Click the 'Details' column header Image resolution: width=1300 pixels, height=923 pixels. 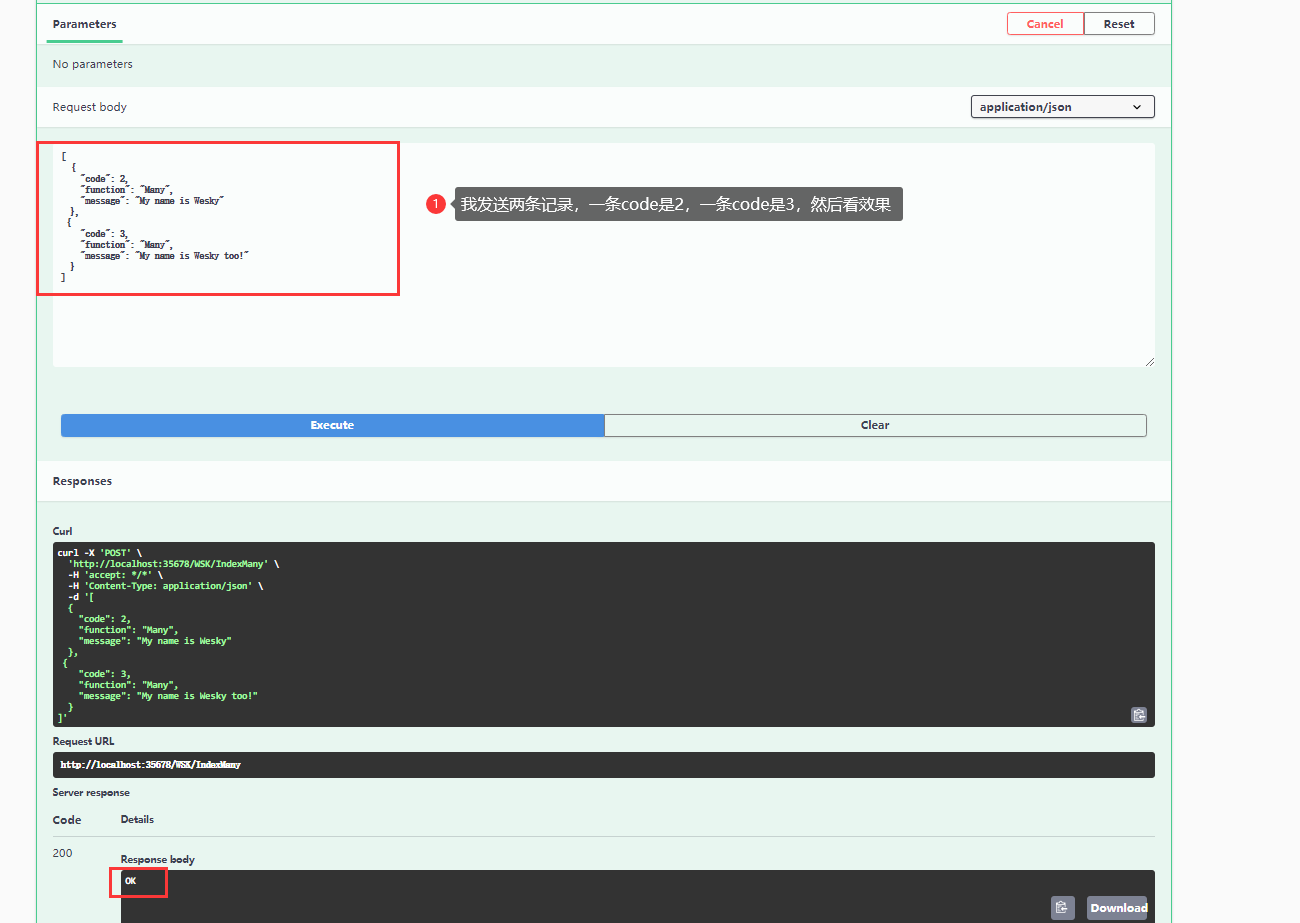pyautogui.click(x=137, y=819)
